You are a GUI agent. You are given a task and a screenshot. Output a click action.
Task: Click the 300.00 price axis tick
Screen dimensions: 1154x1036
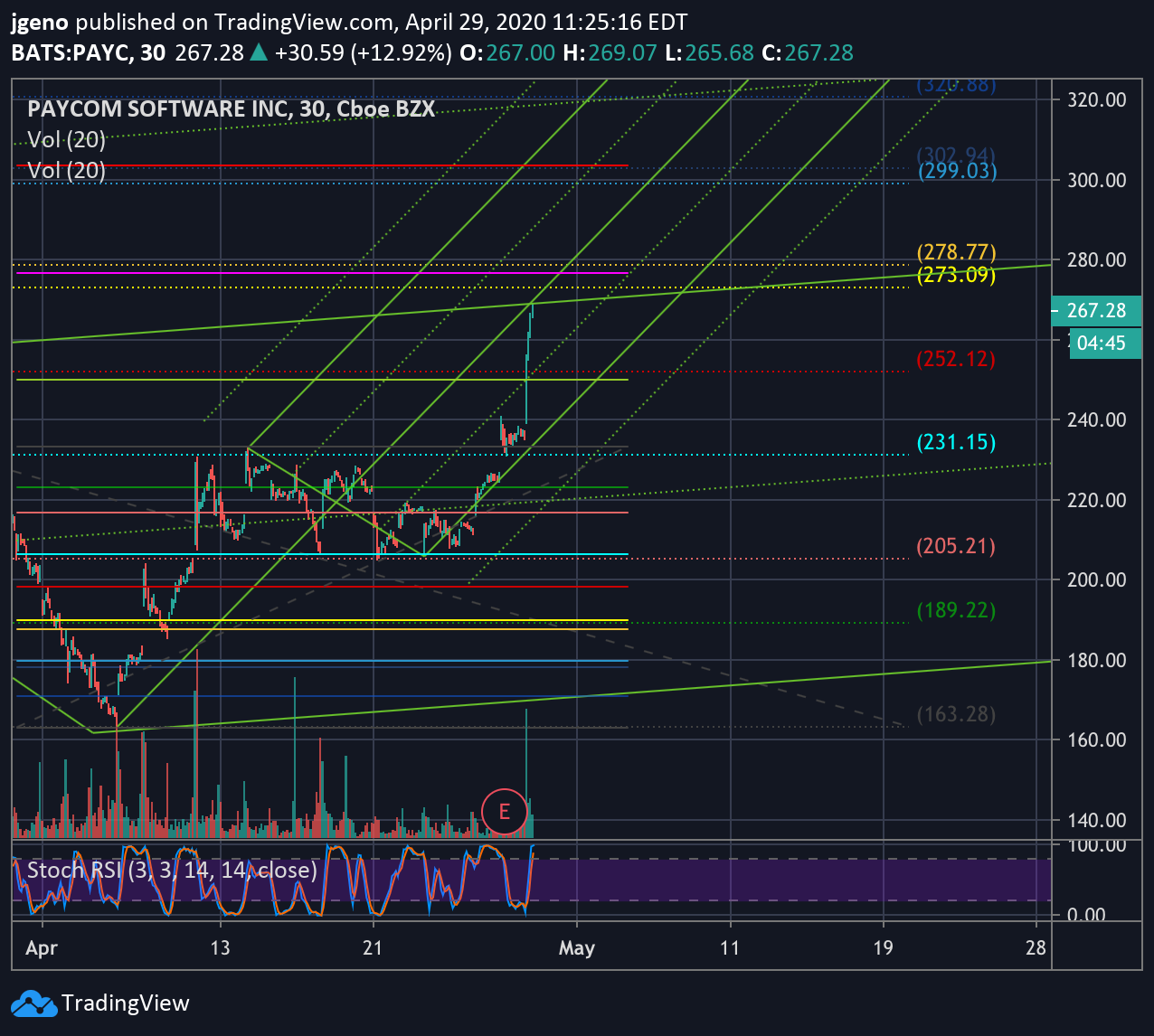[1097, 180]
